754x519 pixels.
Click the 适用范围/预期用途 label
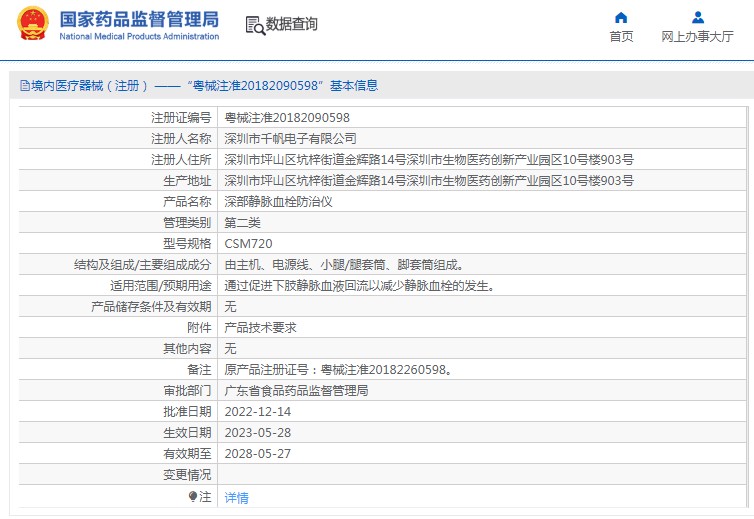pyautogui.click(x=161, y=286)
